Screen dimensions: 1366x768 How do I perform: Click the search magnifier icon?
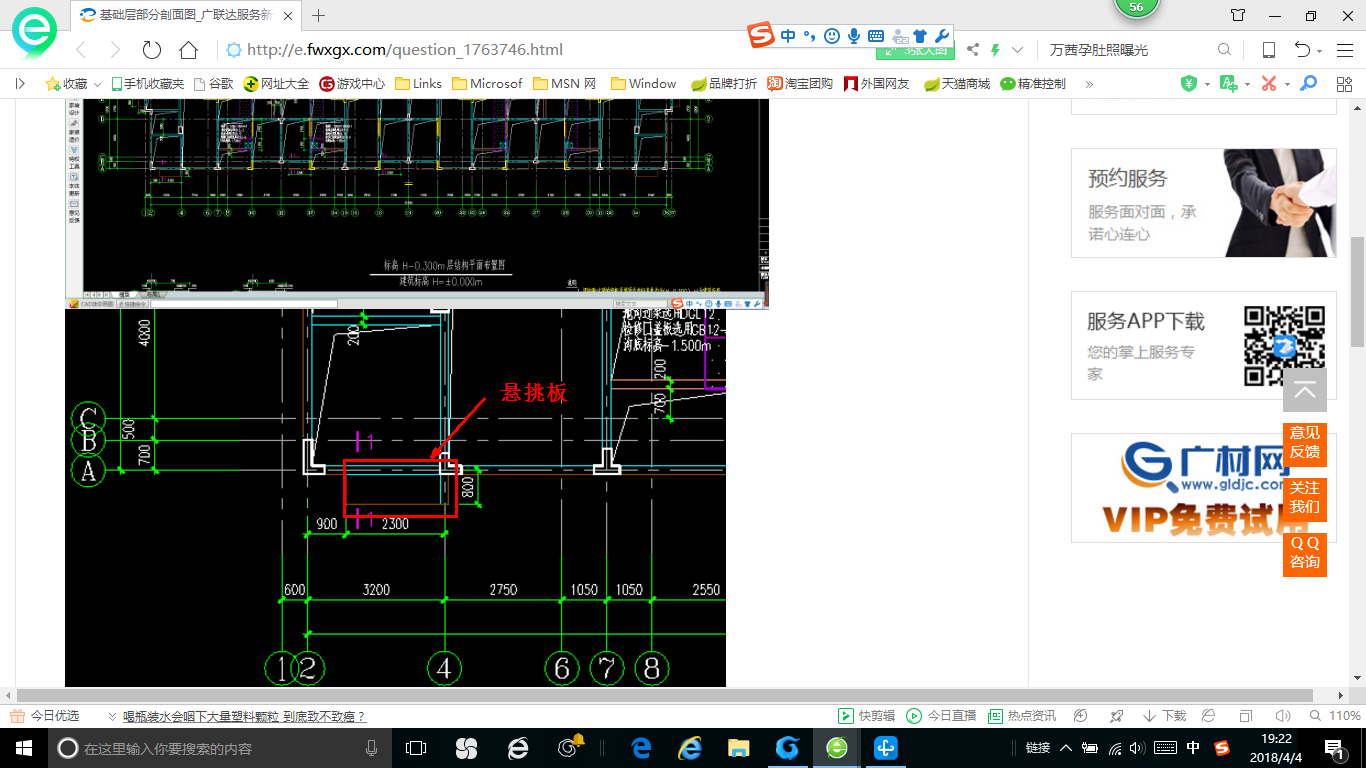pos(1225,50)
